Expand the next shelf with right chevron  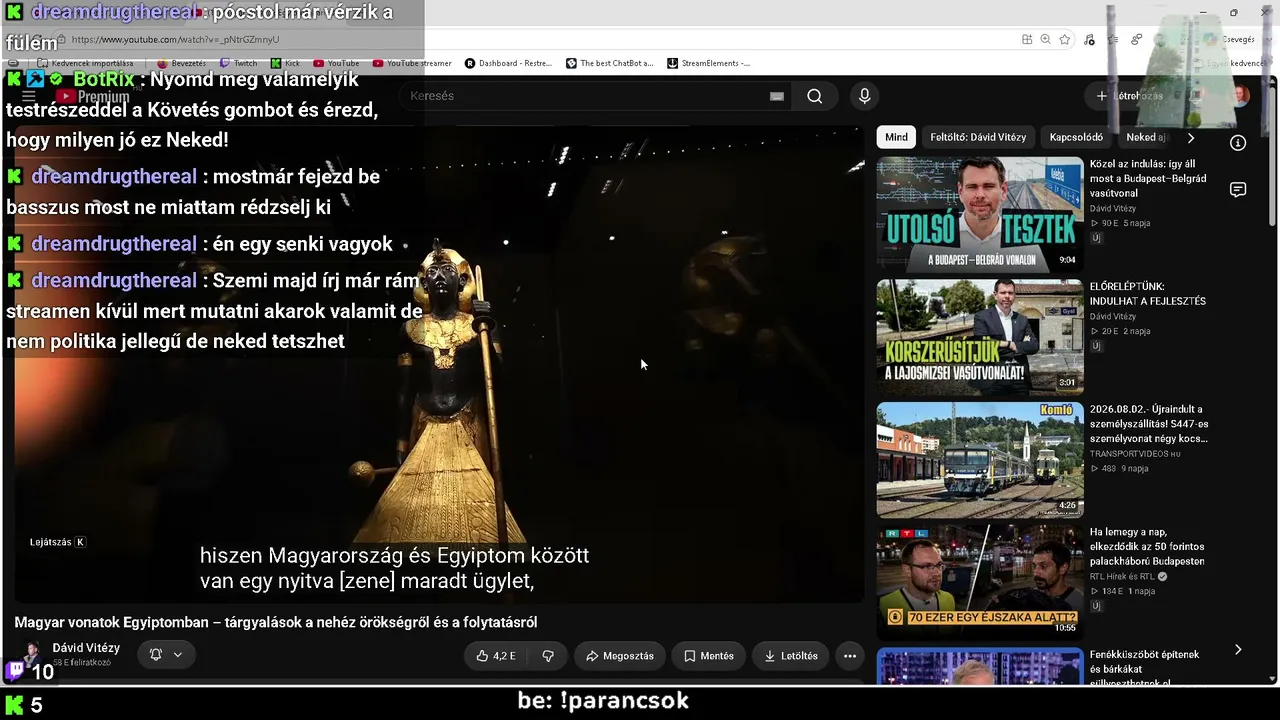tap(1191, 137)
